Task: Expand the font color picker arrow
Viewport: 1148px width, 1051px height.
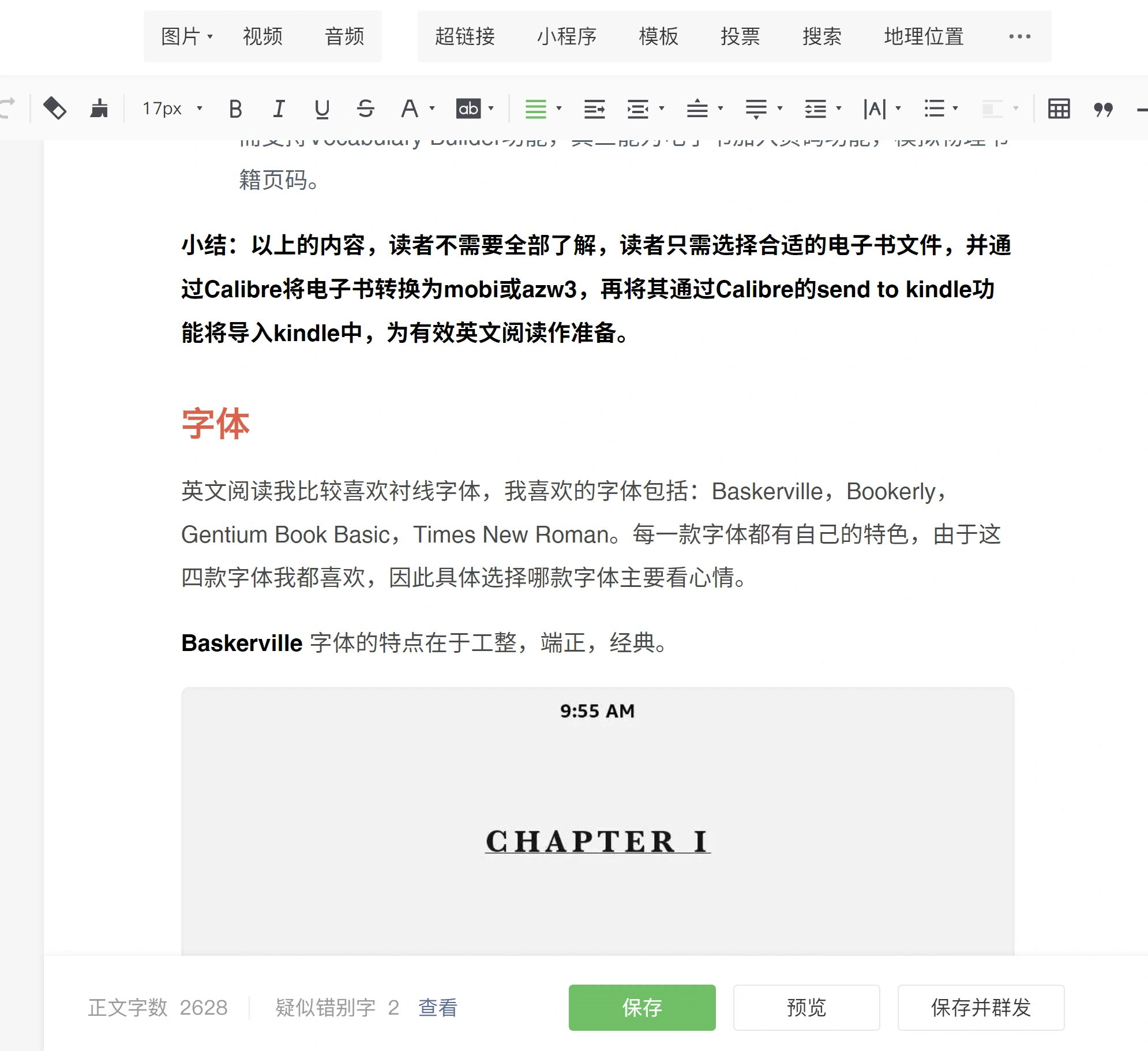Action: tap(432, 108)
